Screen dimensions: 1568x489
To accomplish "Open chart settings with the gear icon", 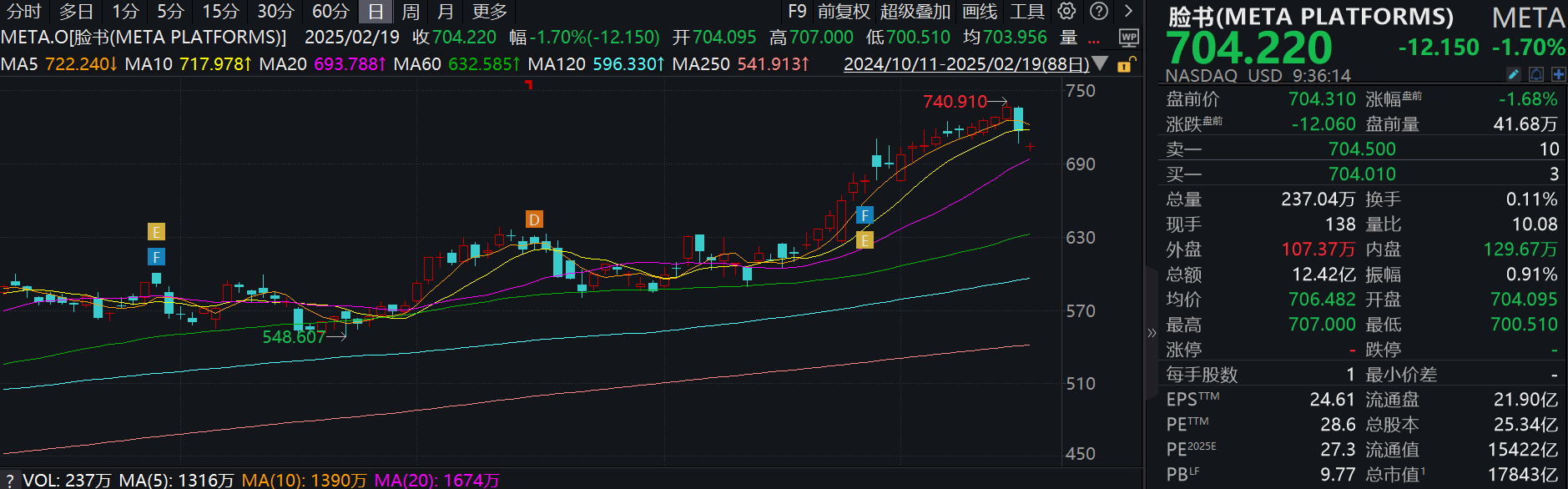I will (1066, 11).
